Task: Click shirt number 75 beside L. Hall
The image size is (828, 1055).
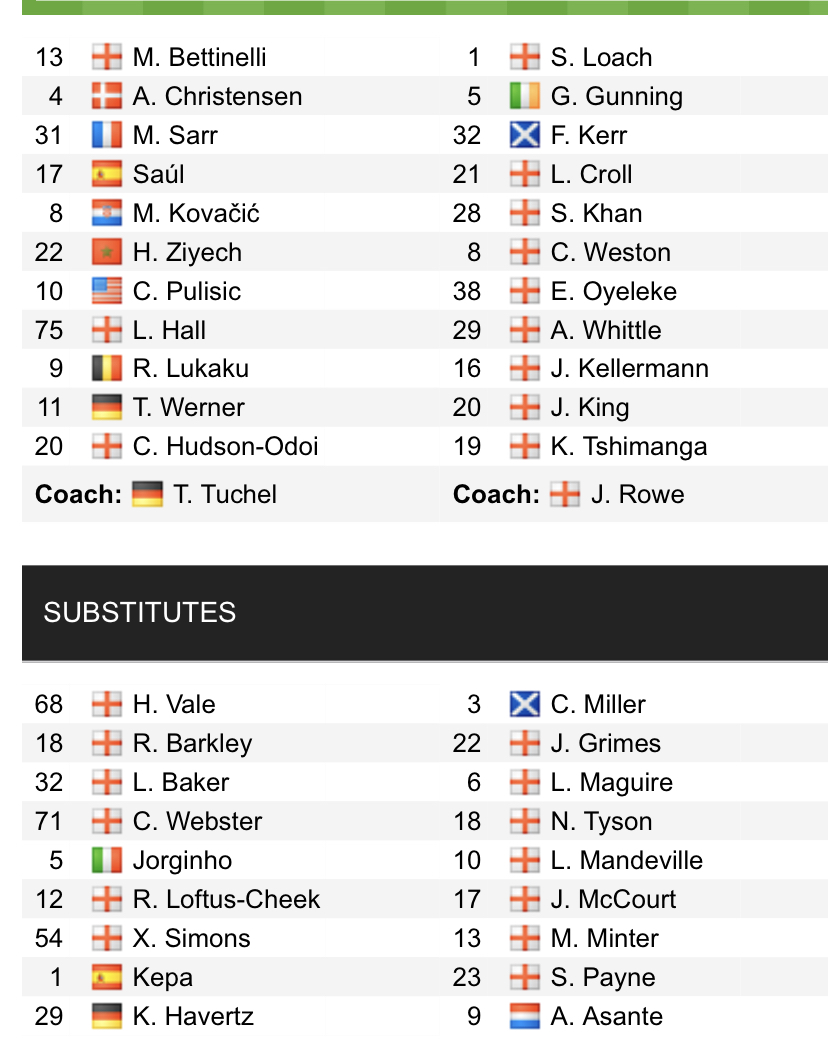Action: point(48,330)
